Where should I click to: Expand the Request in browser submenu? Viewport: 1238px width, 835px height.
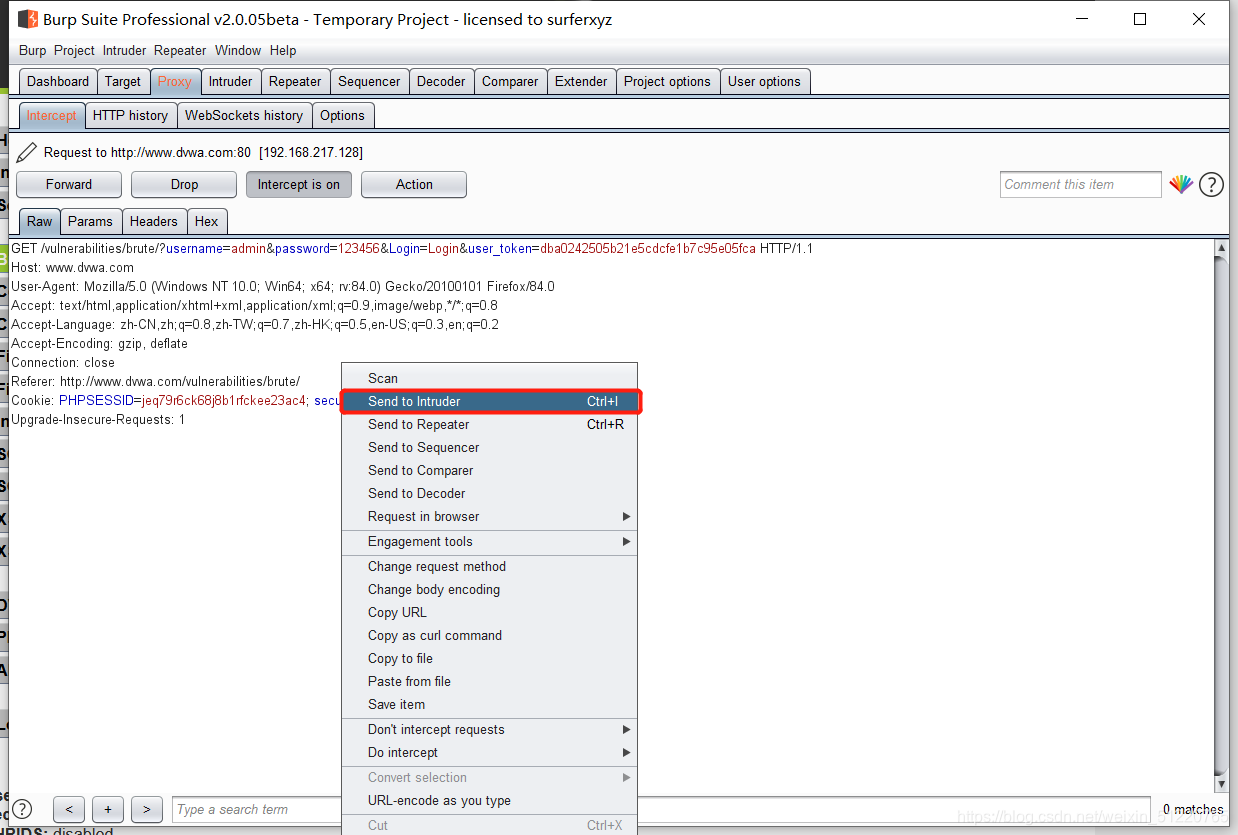tap(489, 516)
